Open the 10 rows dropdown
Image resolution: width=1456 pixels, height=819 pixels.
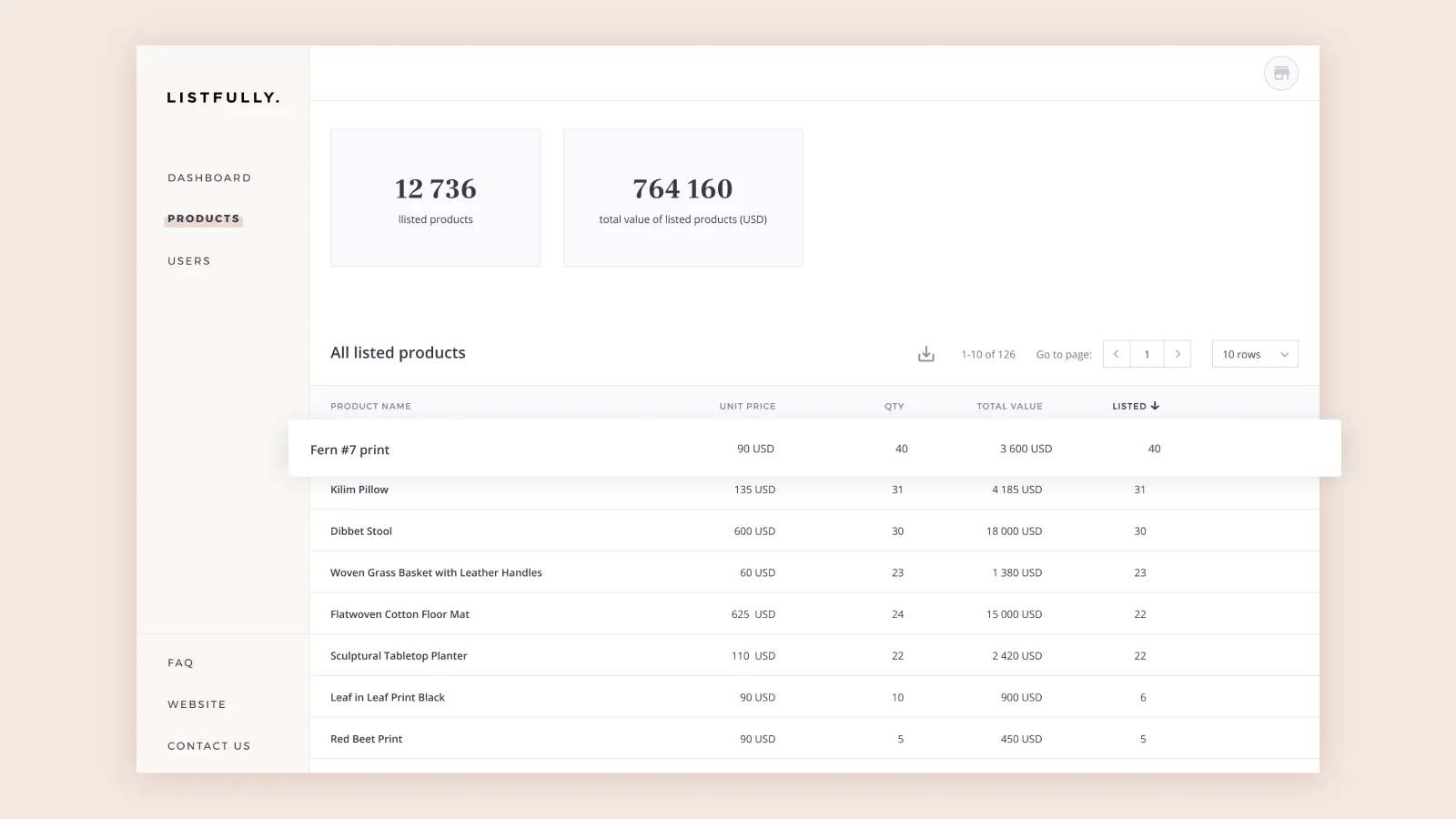coord(1254,354)
